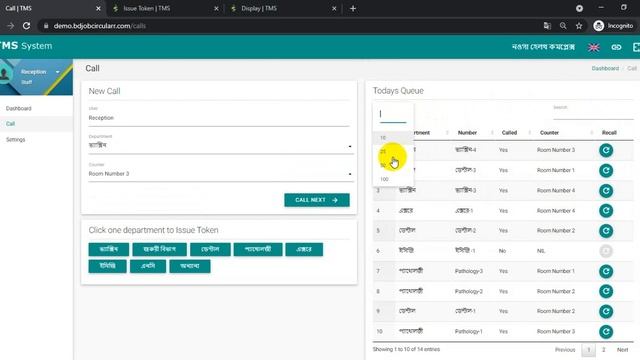Issue a token for ECG (ইসিজি)

[x=107, y=266]
